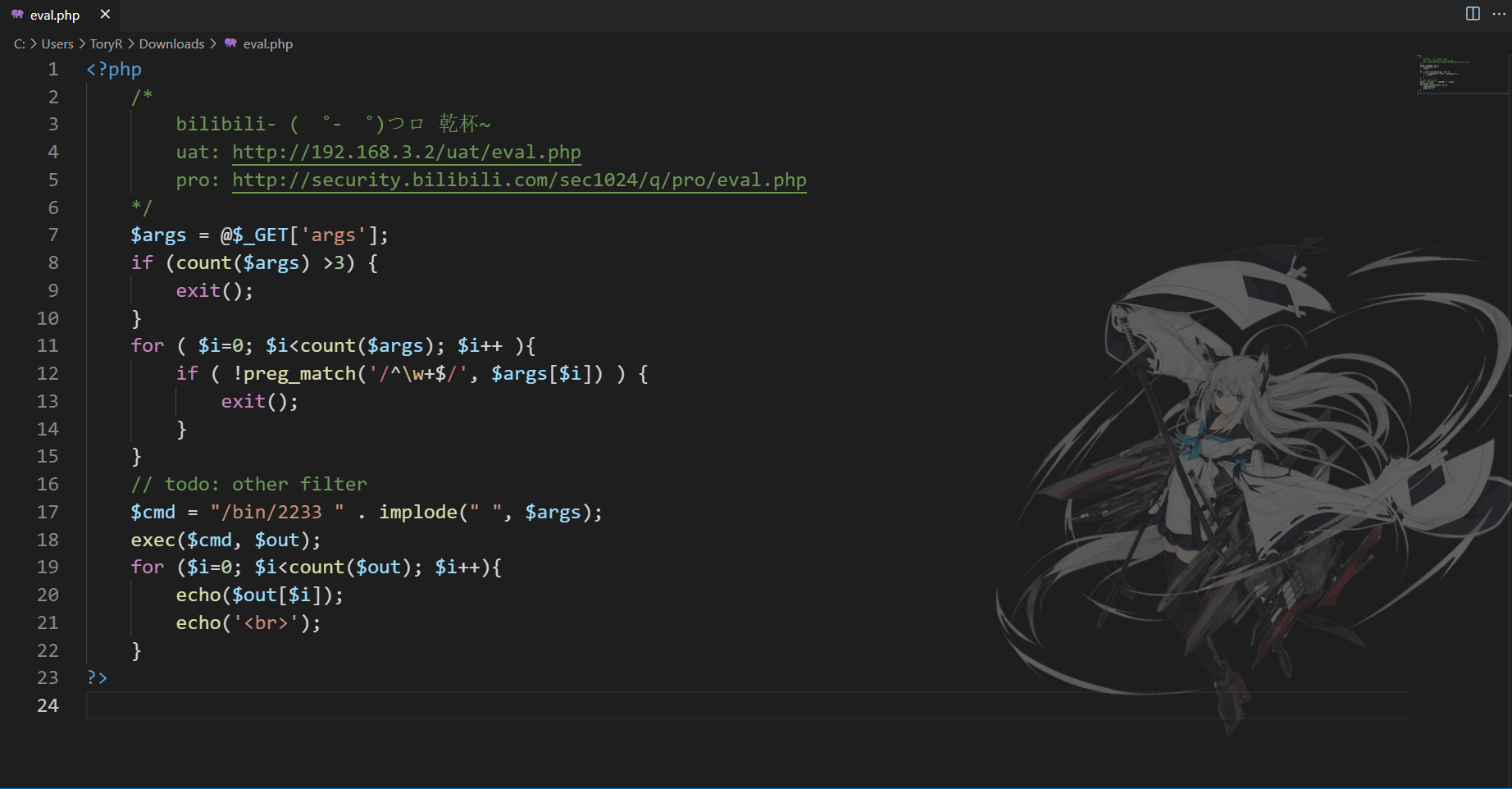The image size is (1512, 789).
Task: Click line number 24 in the gutter
Action: pos(48,706)
